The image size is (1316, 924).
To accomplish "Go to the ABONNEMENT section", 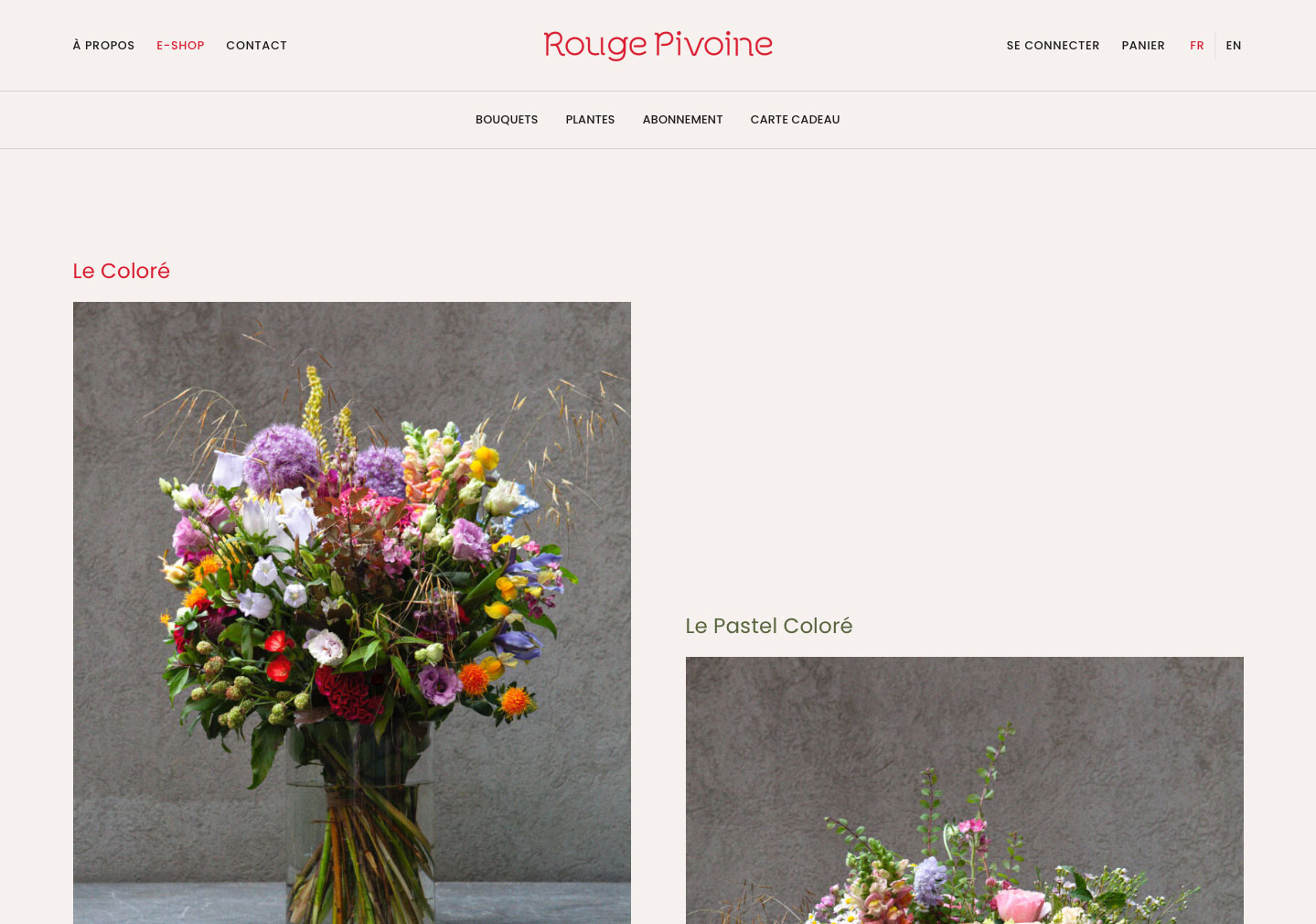I will (682, 120).
